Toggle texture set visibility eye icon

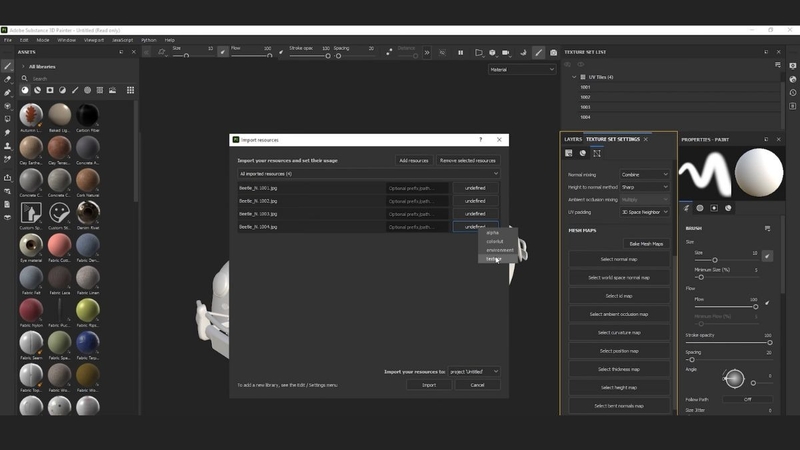click(581, 65)
